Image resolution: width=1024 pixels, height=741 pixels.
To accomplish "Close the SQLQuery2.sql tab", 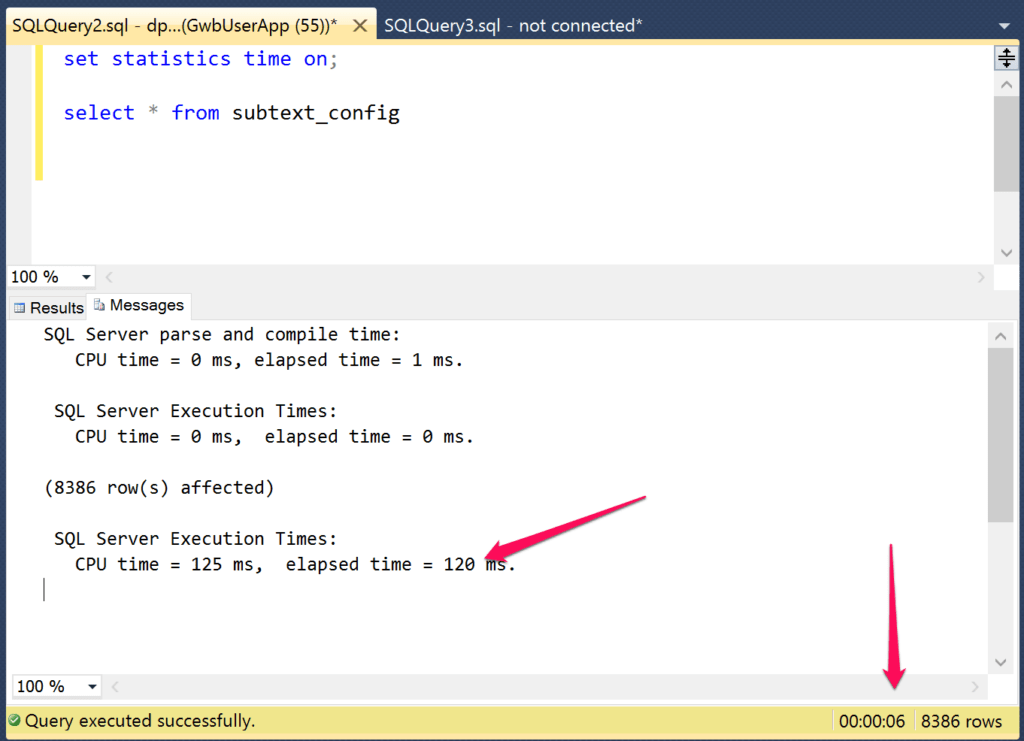I will [x=360, y=25].
